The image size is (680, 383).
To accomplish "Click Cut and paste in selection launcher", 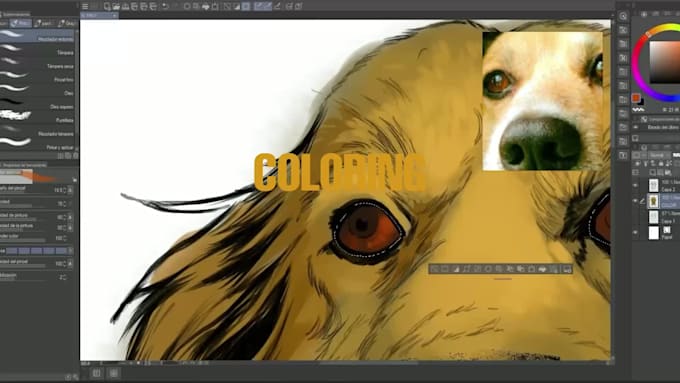I will point(510,269).
